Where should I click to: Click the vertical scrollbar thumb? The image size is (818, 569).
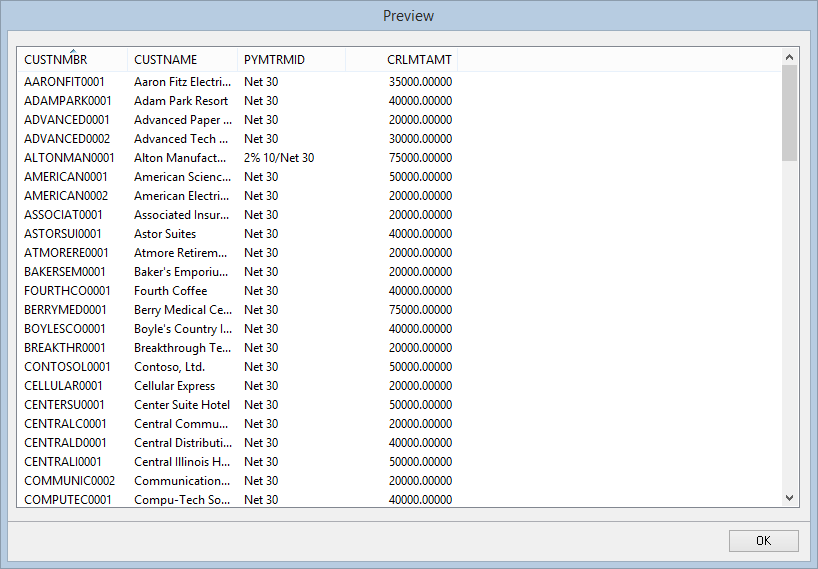[x=789, y=113]
